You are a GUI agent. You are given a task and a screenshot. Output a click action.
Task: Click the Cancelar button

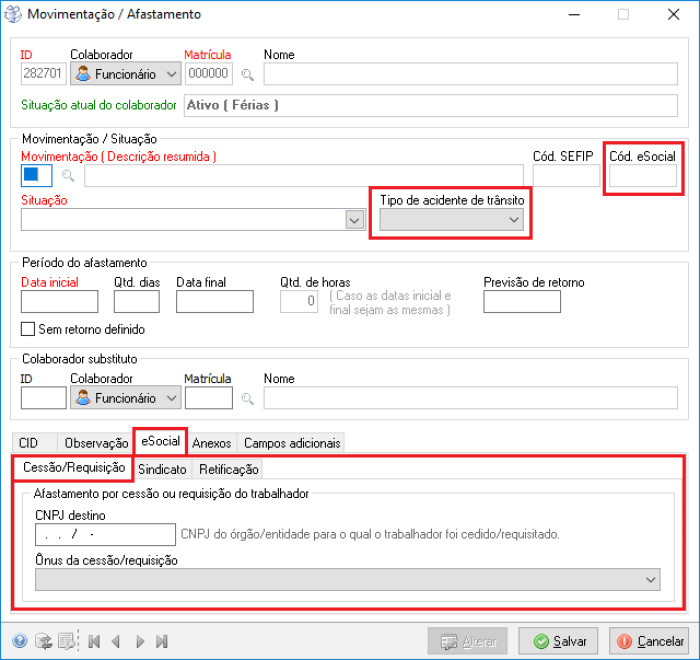coord(649,641)
